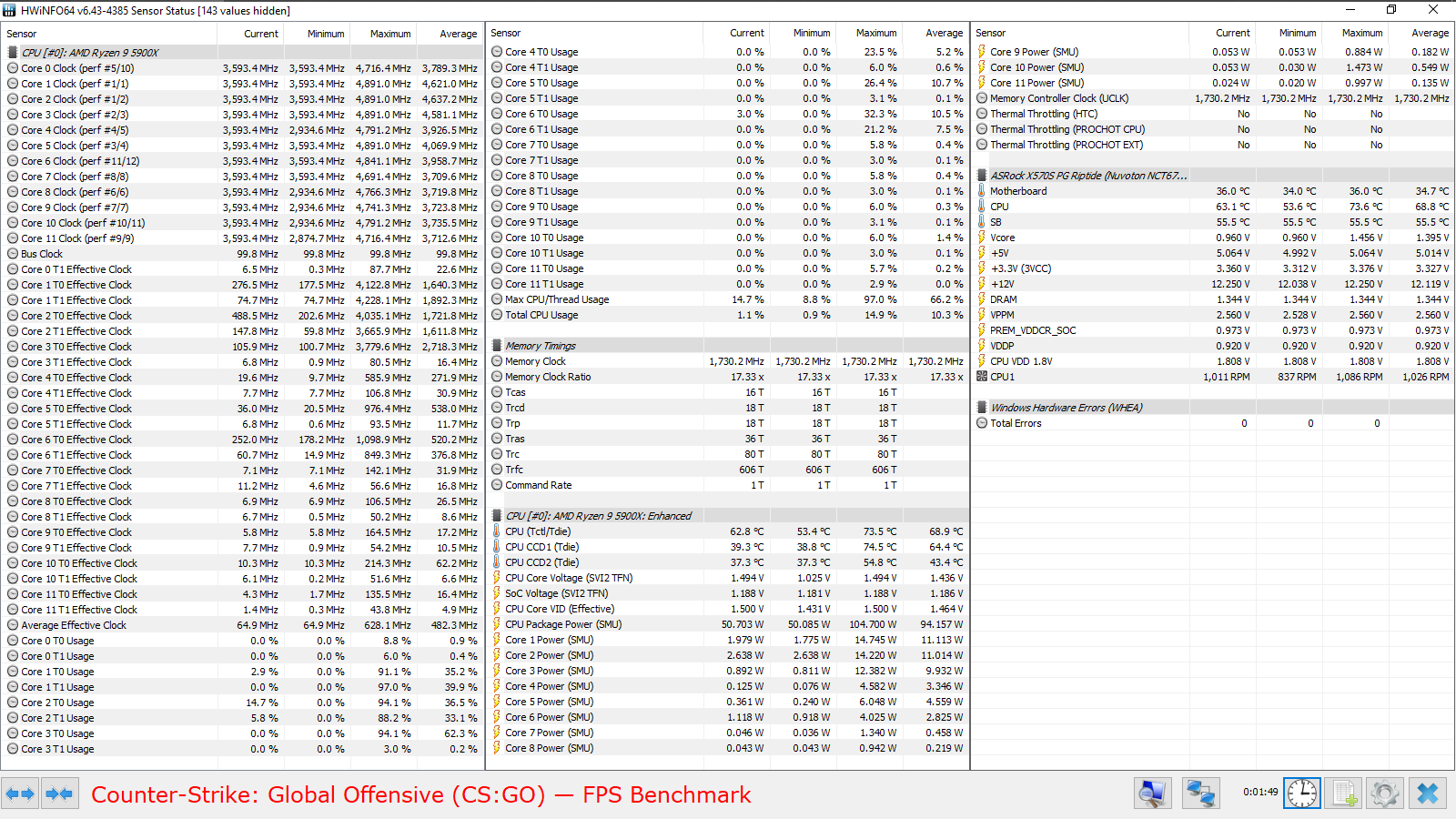Open the monitor search icon in bottom toolbar
Viewport: 1456px width, 819px height.
[x=1152, y=794]
